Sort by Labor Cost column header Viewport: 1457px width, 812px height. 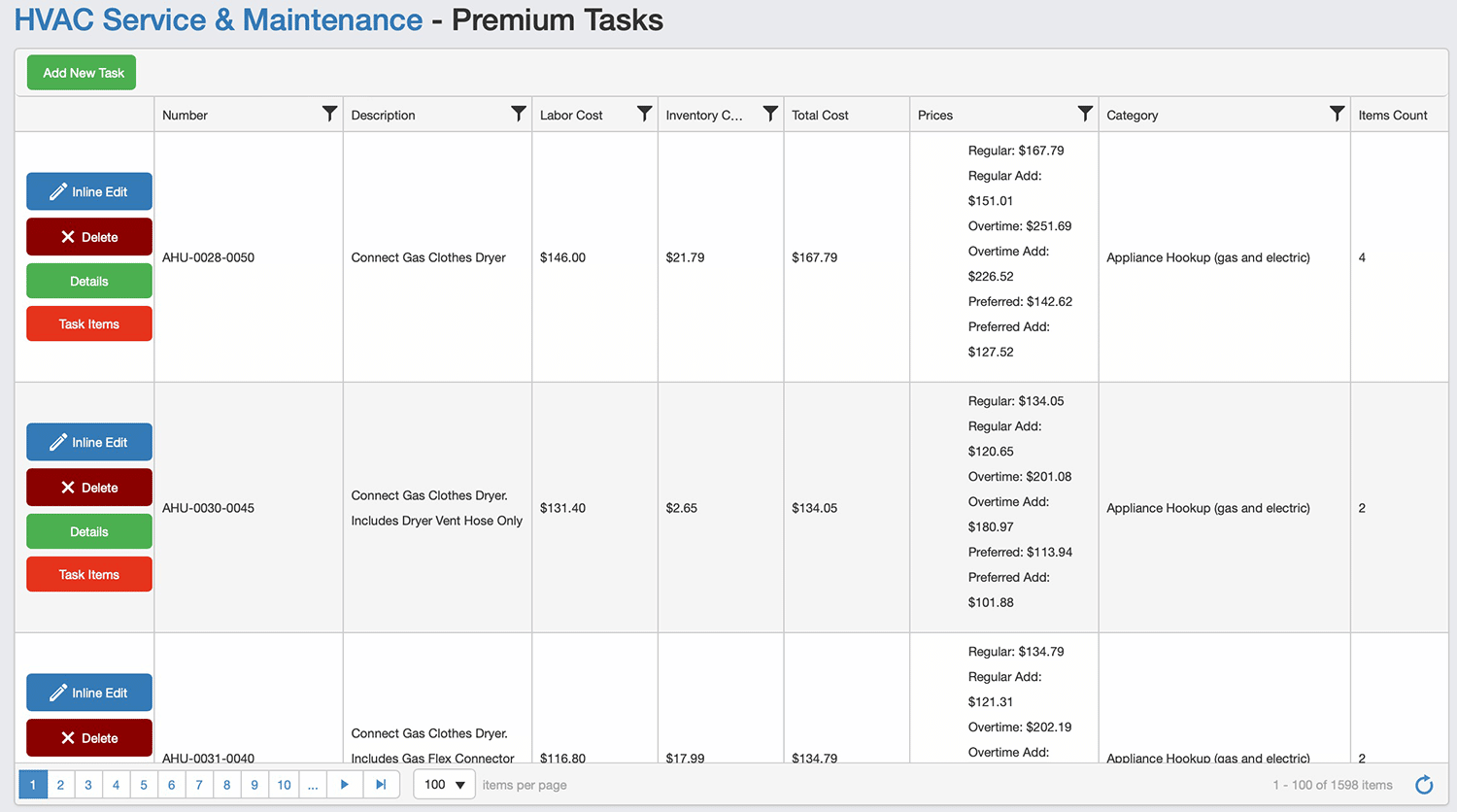[571, 115]
